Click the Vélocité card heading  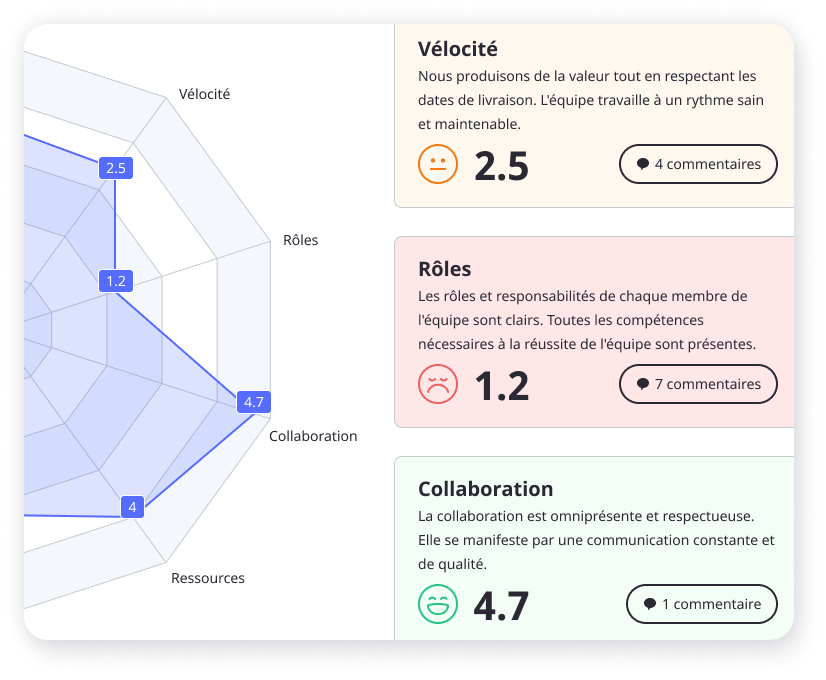click(459, 48)
